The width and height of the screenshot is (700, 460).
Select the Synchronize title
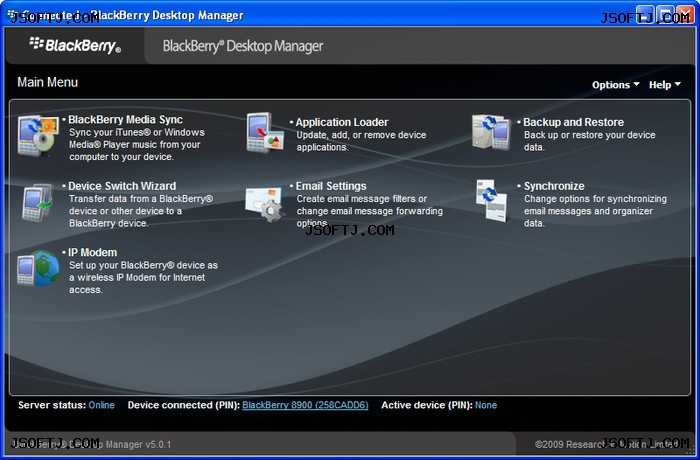[x=554, y=186]
